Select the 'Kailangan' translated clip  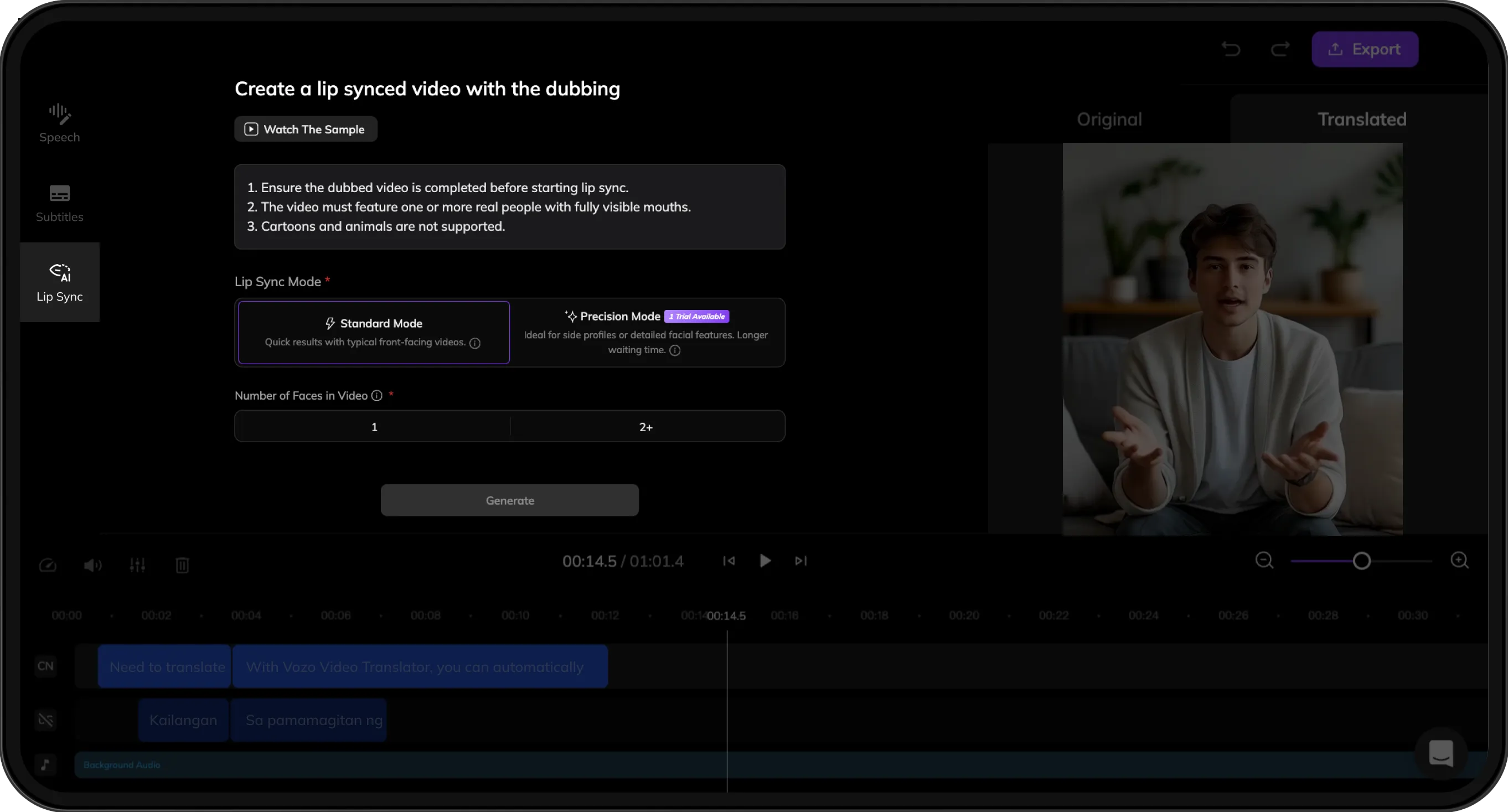[183, 720]
